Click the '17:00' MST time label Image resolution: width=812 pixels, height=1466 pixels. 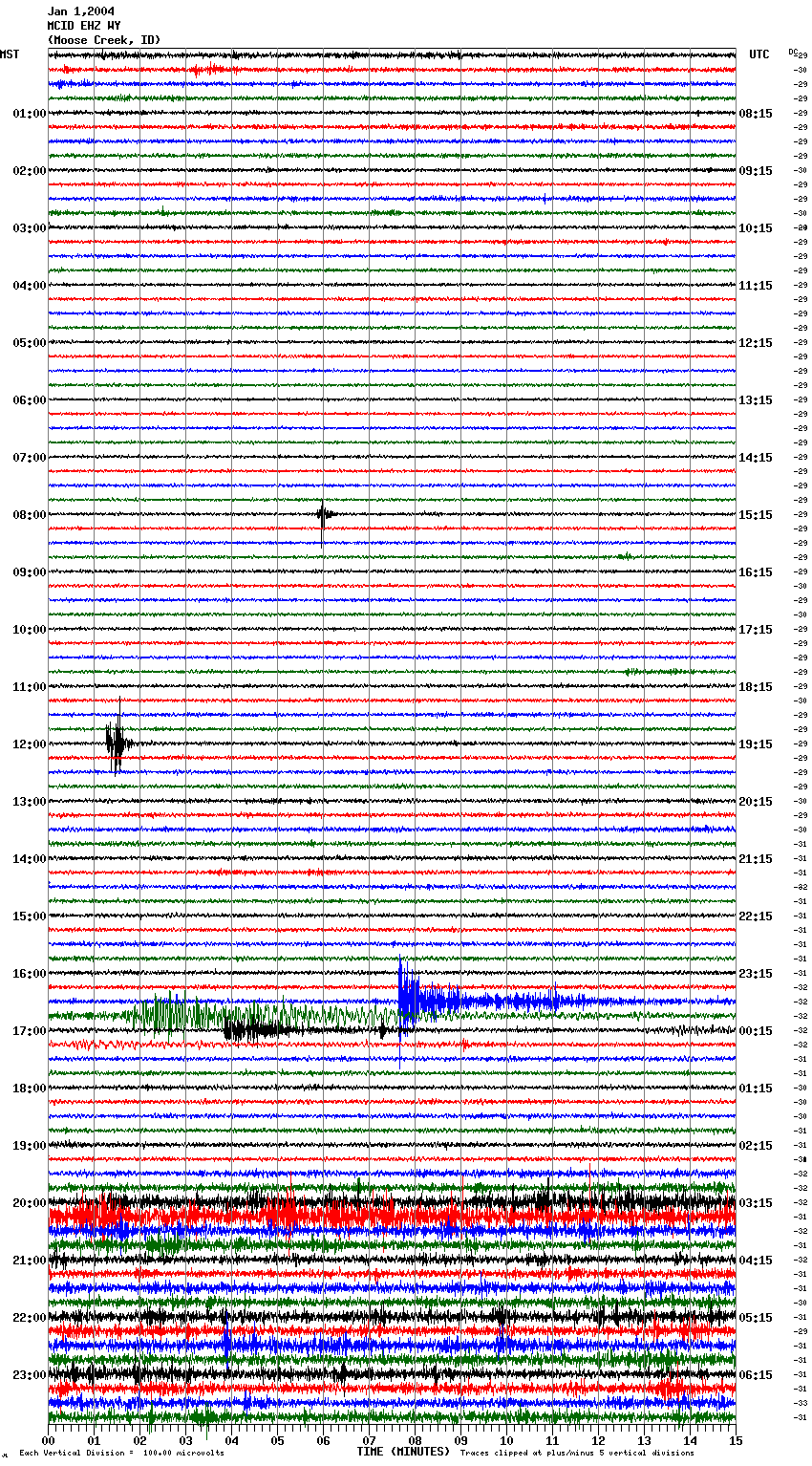coord(30,1031)
